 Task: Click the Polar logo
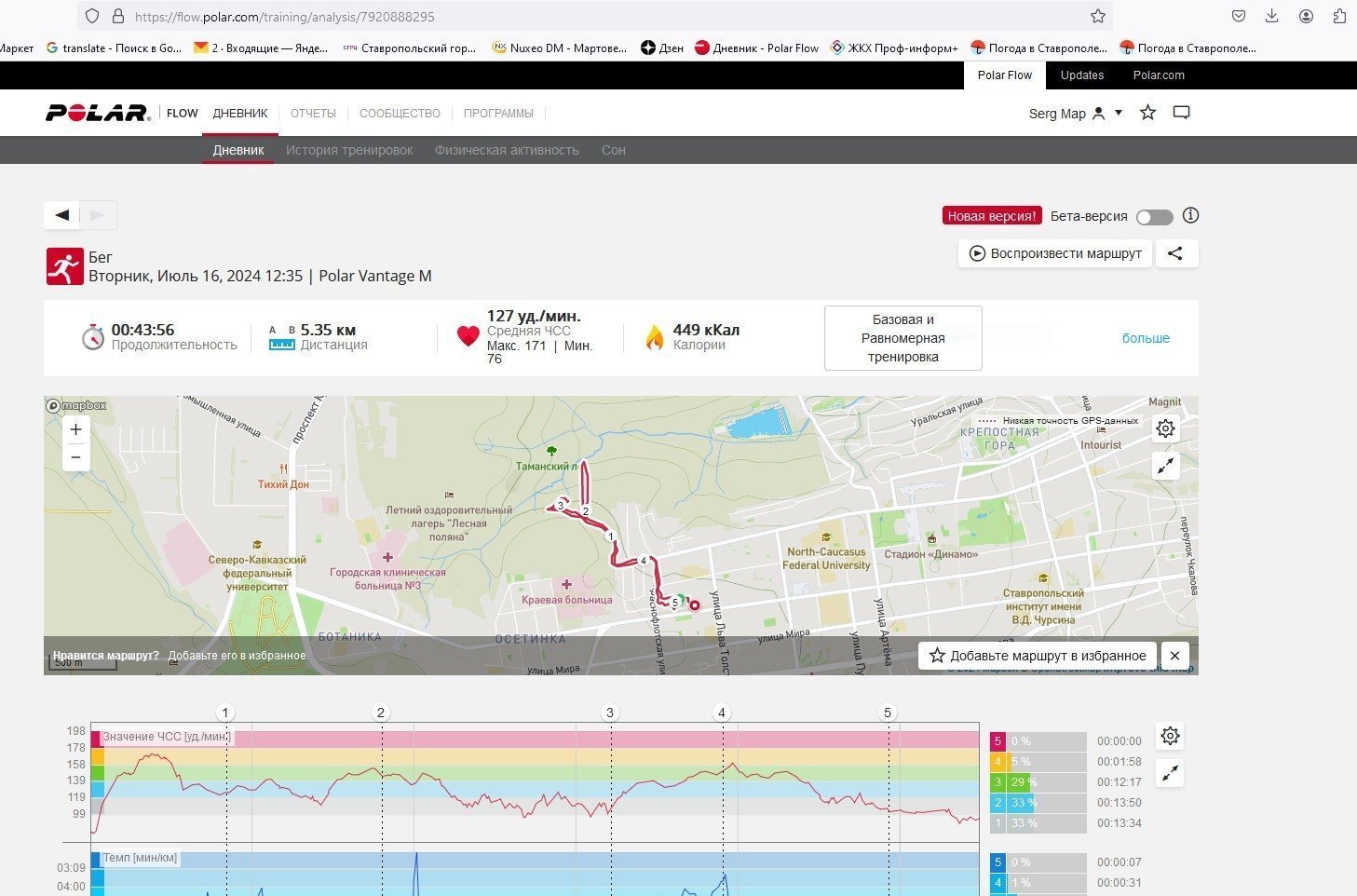tap(98, 113)
